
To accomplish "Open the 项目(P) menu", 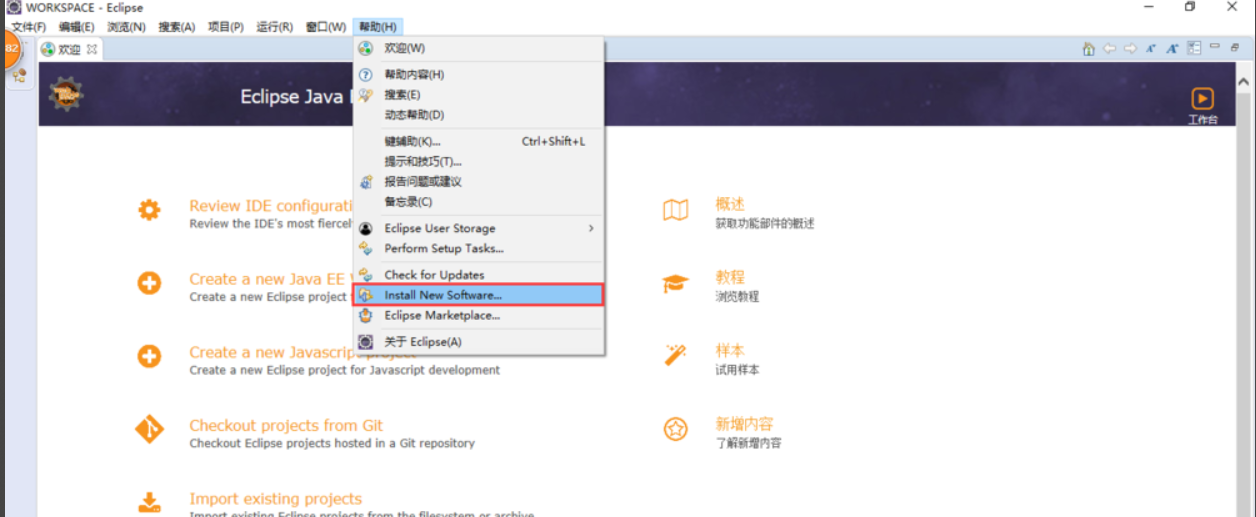I will point(226,27).
